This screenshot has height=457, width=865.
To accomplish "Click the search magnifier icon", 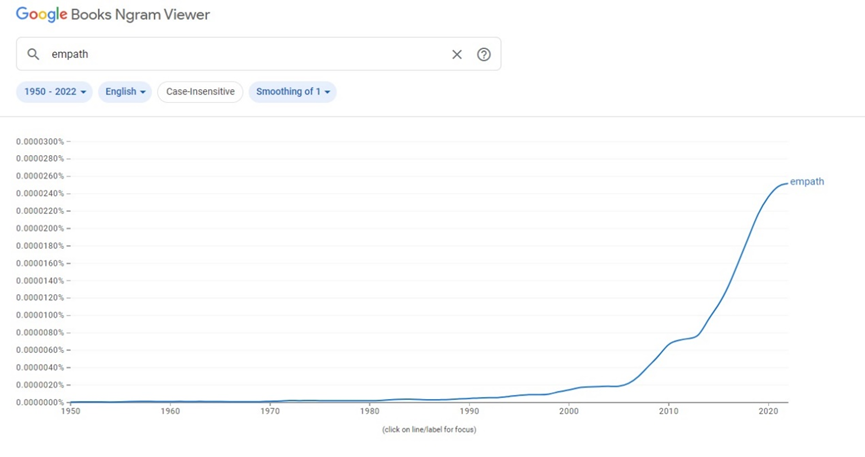I will coord(33,54).
